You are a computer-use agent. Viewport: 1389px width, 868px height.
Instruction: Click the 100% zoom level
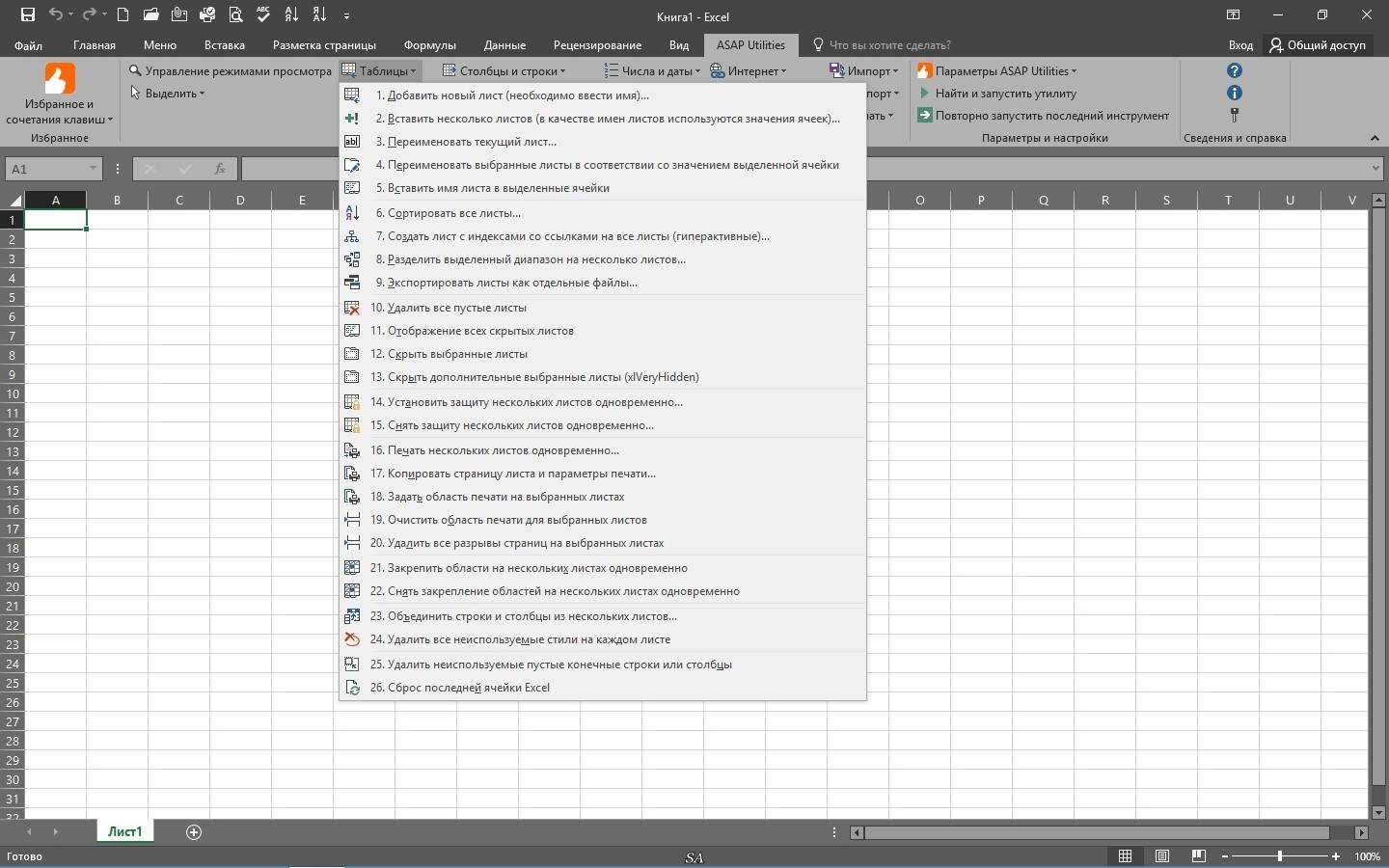point(1367,856)
